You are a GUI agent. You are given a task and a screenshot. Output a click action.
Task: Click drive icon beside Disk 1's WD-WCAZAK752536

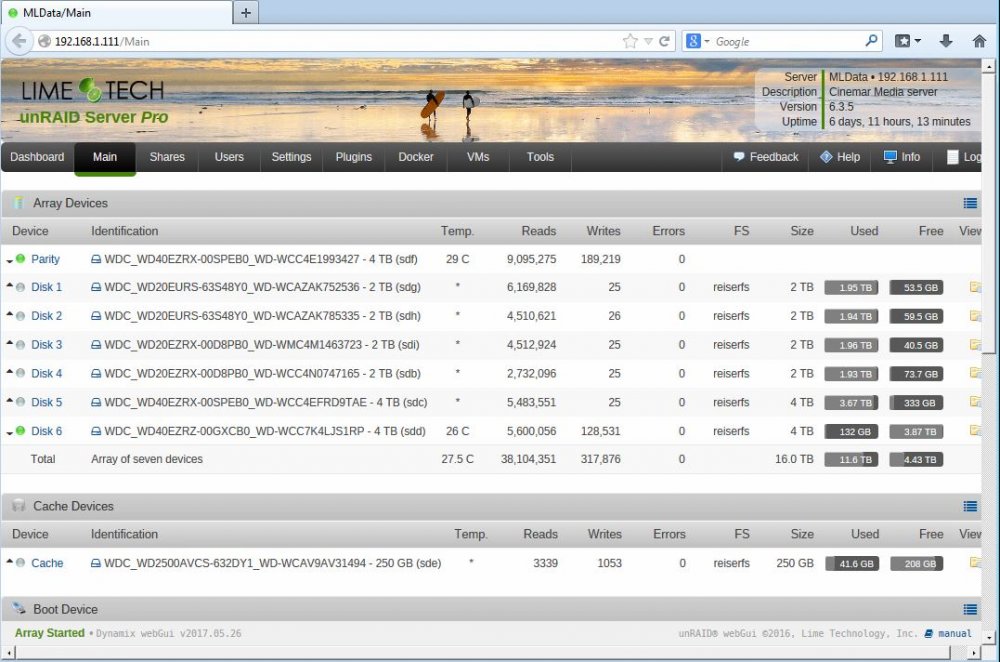coord(96,288)
